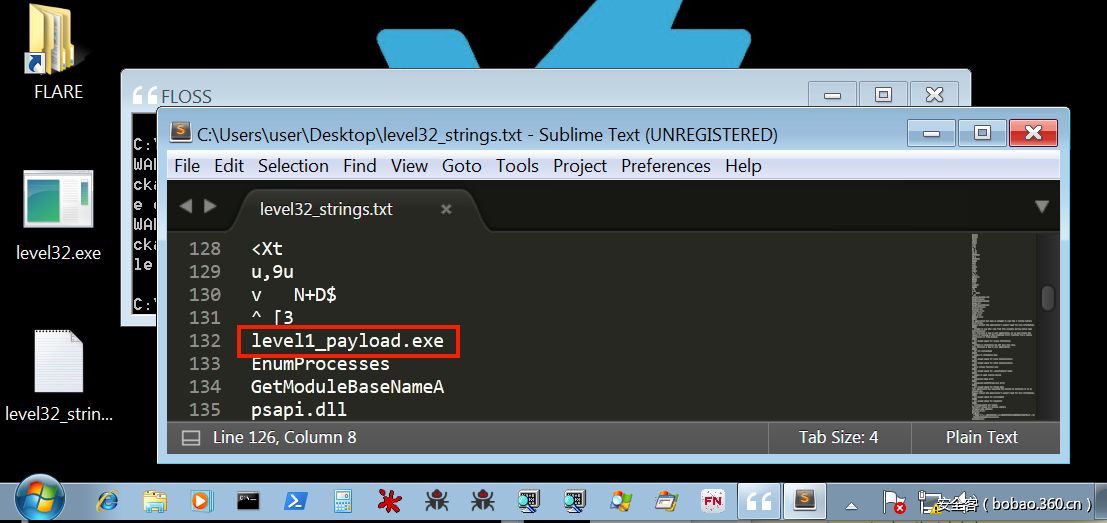Image resolution: width=1107 pixels, height=523 pixels.
Task: Show hidden system tray icons
Action: point(851,504)
